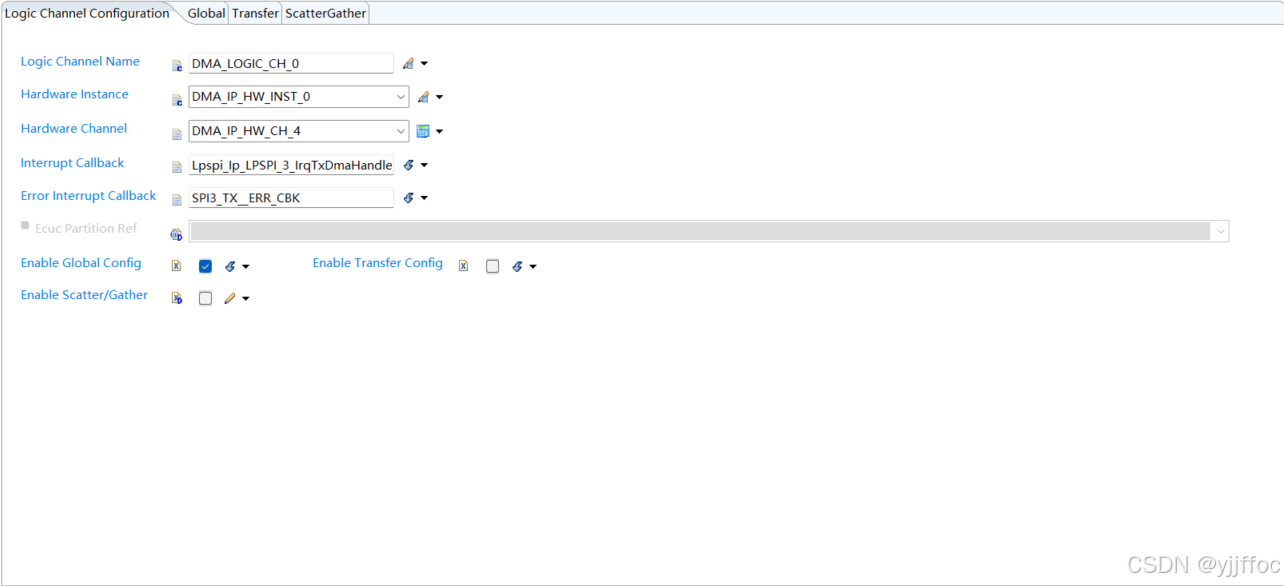Click the Error Interrupt Callback field

tap(291, 198)
